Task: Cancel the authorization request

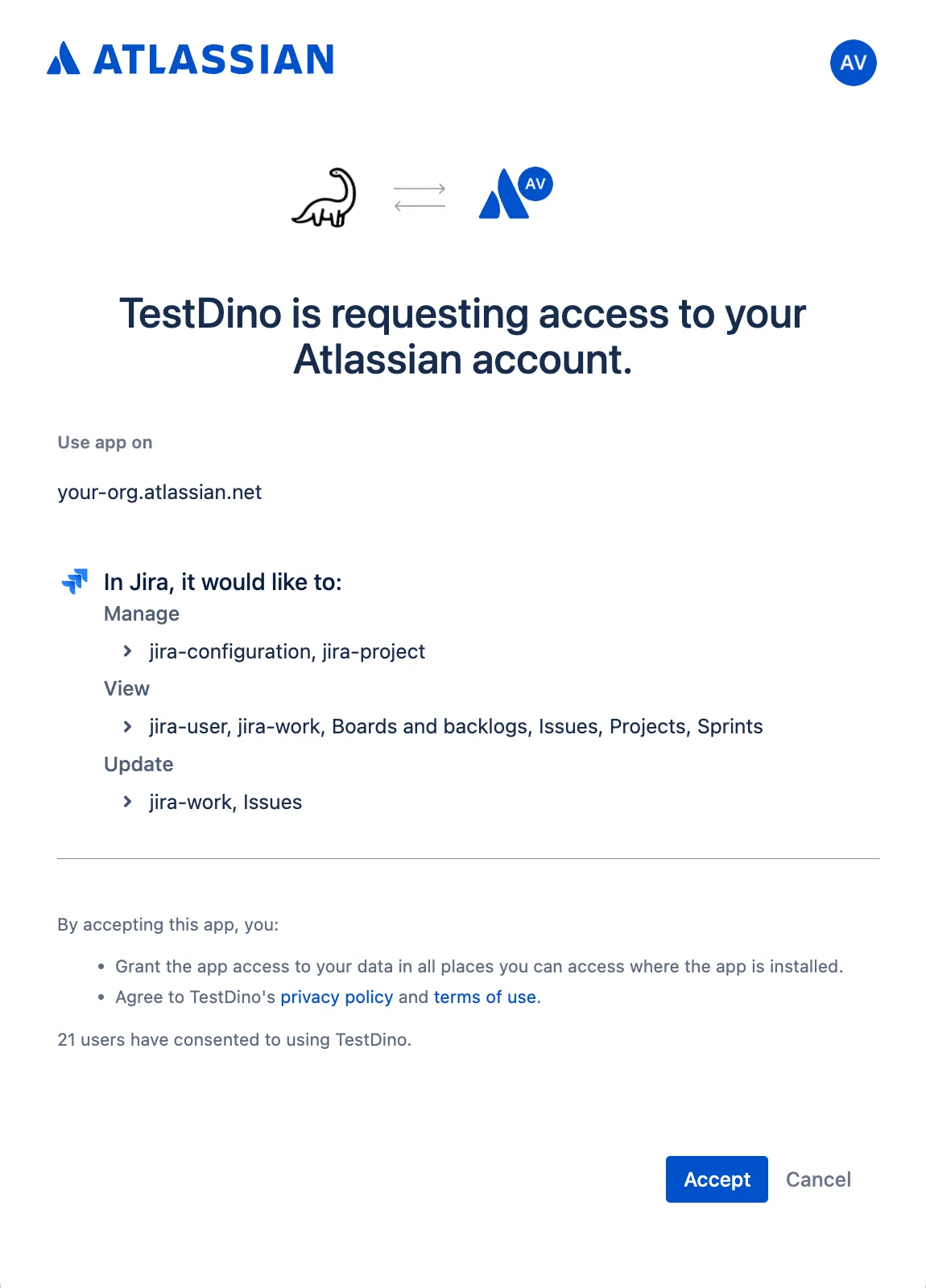Action: [x=818, y=1179]
